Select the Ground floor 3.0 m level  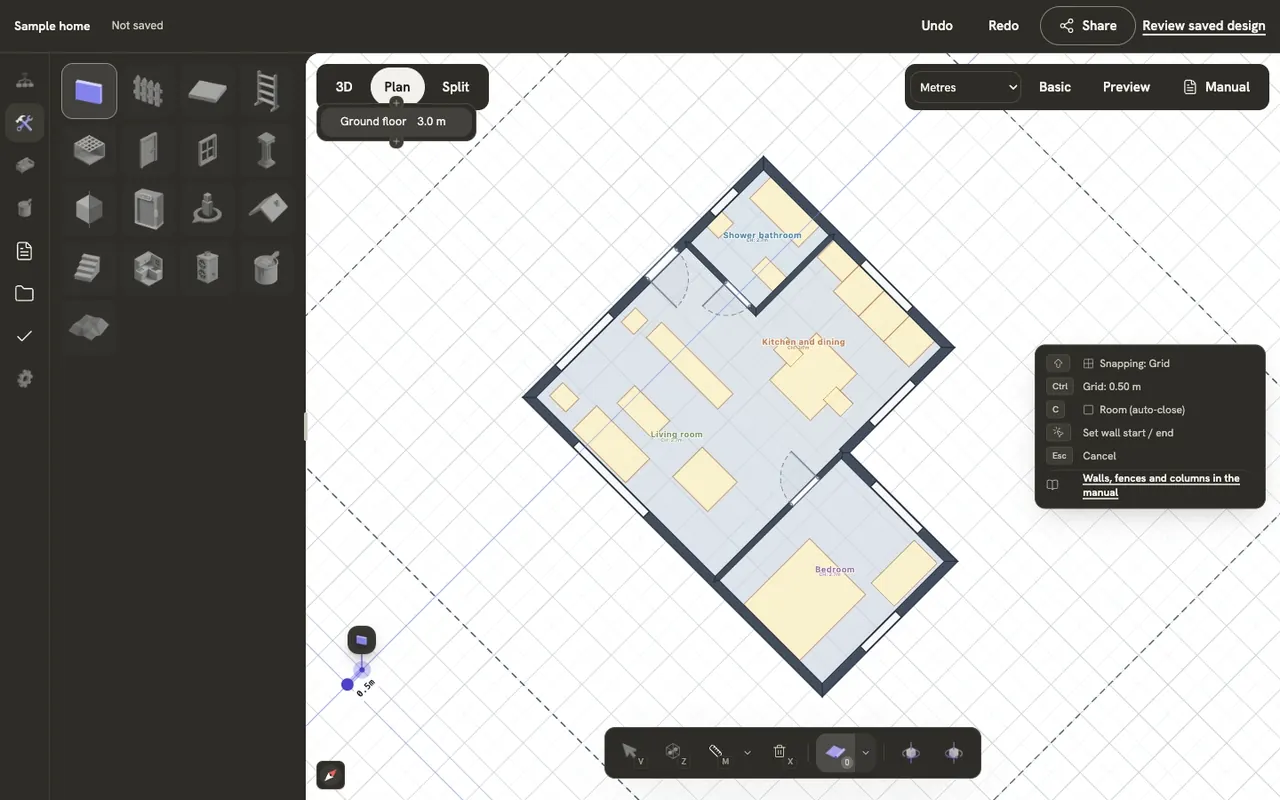(x=396, y=122)
